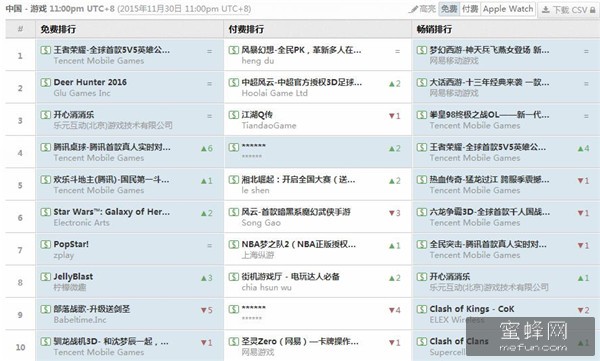Click the in-app purchase icon beside 街机游戏厅

[x=234, y=276]
